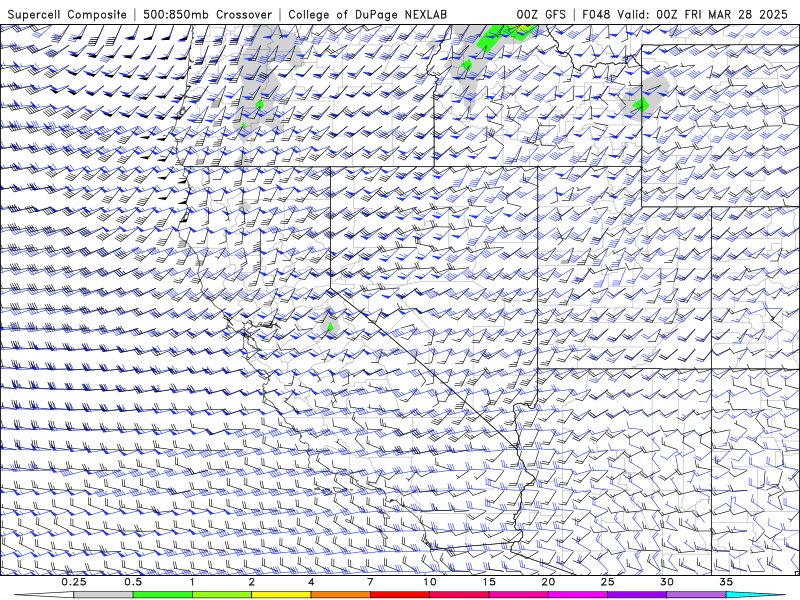This screenshot has height=600, width=800.
Task: Click 'College of DuPage NEXLAB' text
Action: pos(367,14)
